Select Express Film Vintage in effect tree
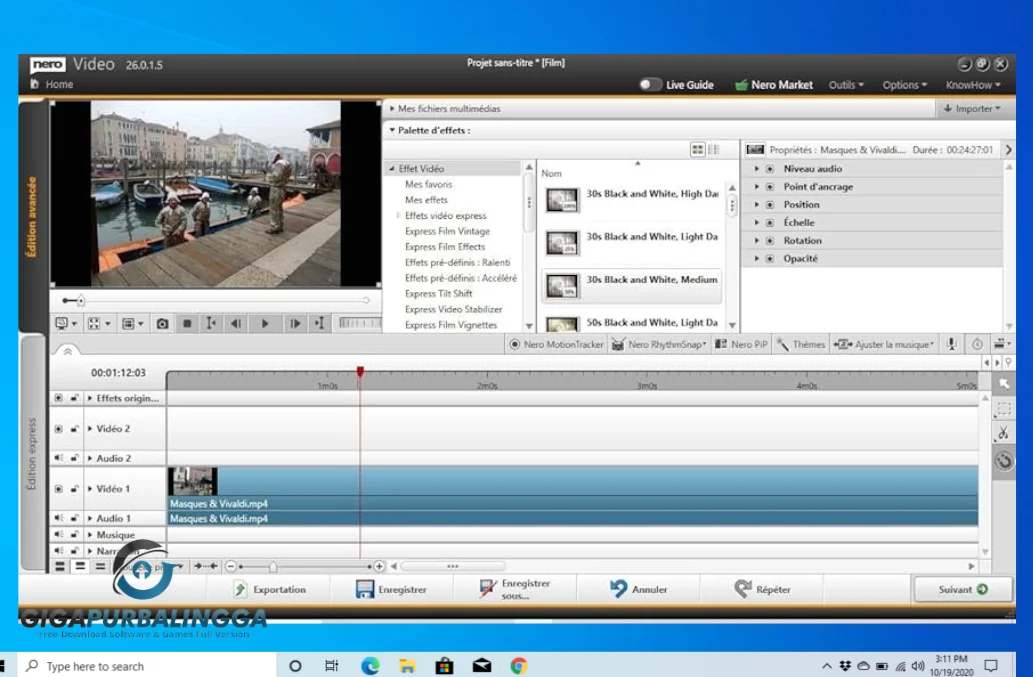The image size is (1033, 677). 447,231
